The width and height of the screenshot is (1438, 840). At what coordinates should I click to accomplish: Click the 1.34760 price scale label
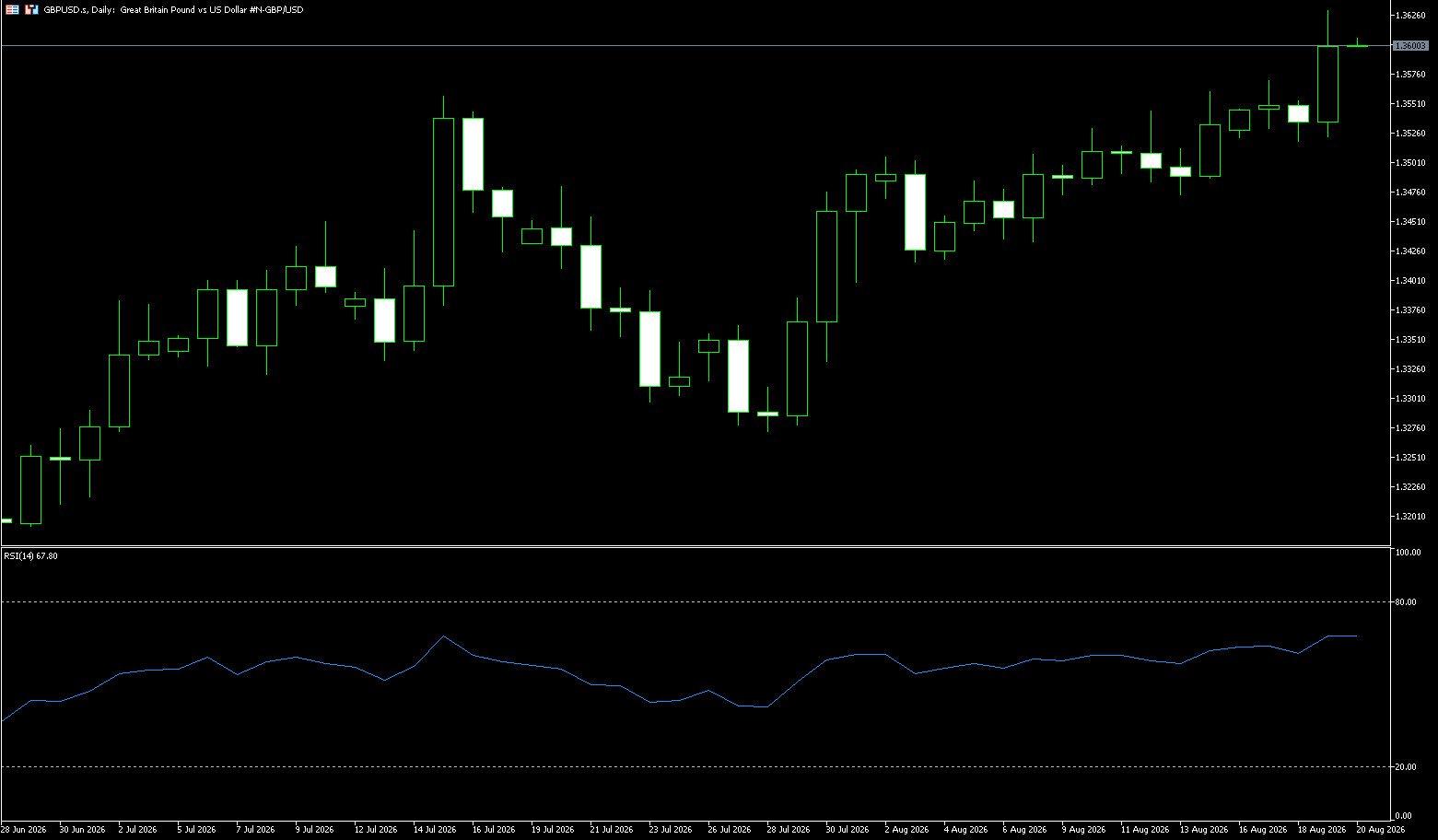tap(1410, 192)
